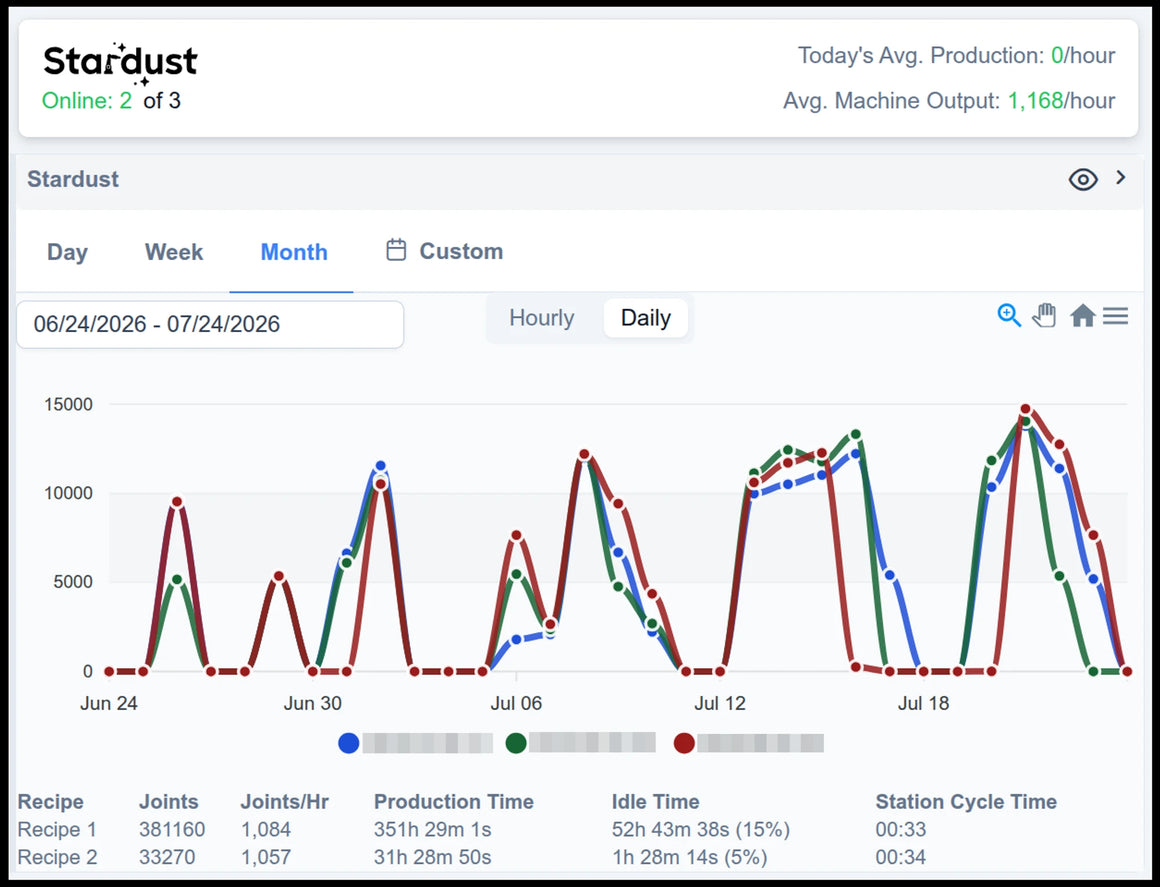The height and width of the screenshot is (887, 1160).
Task: Click the Jul 06 axis label
Action: click(x=516, y=703)
